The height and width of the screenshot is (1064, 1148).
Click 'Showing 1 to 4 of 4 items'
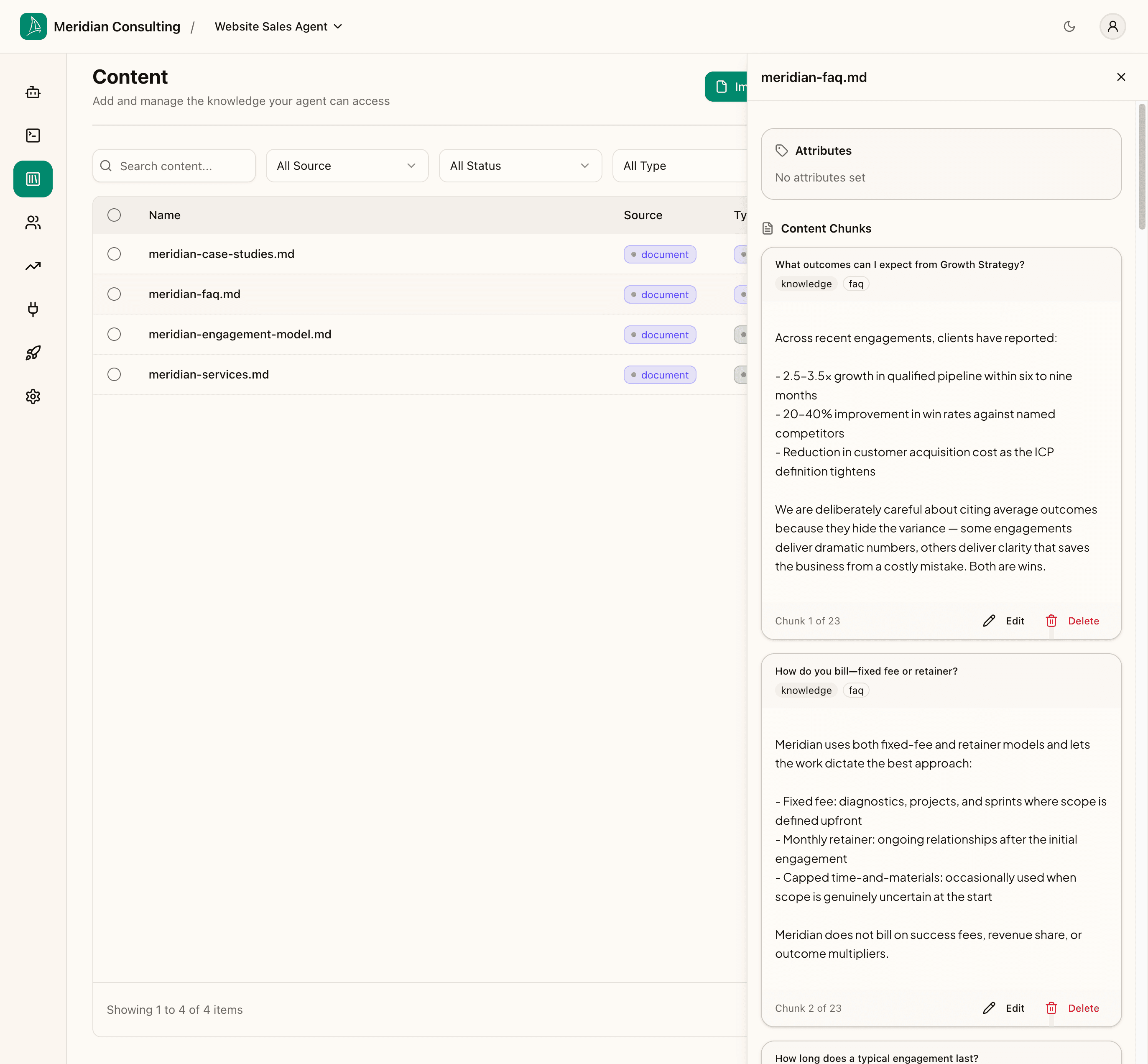(x=174, y=1010)
